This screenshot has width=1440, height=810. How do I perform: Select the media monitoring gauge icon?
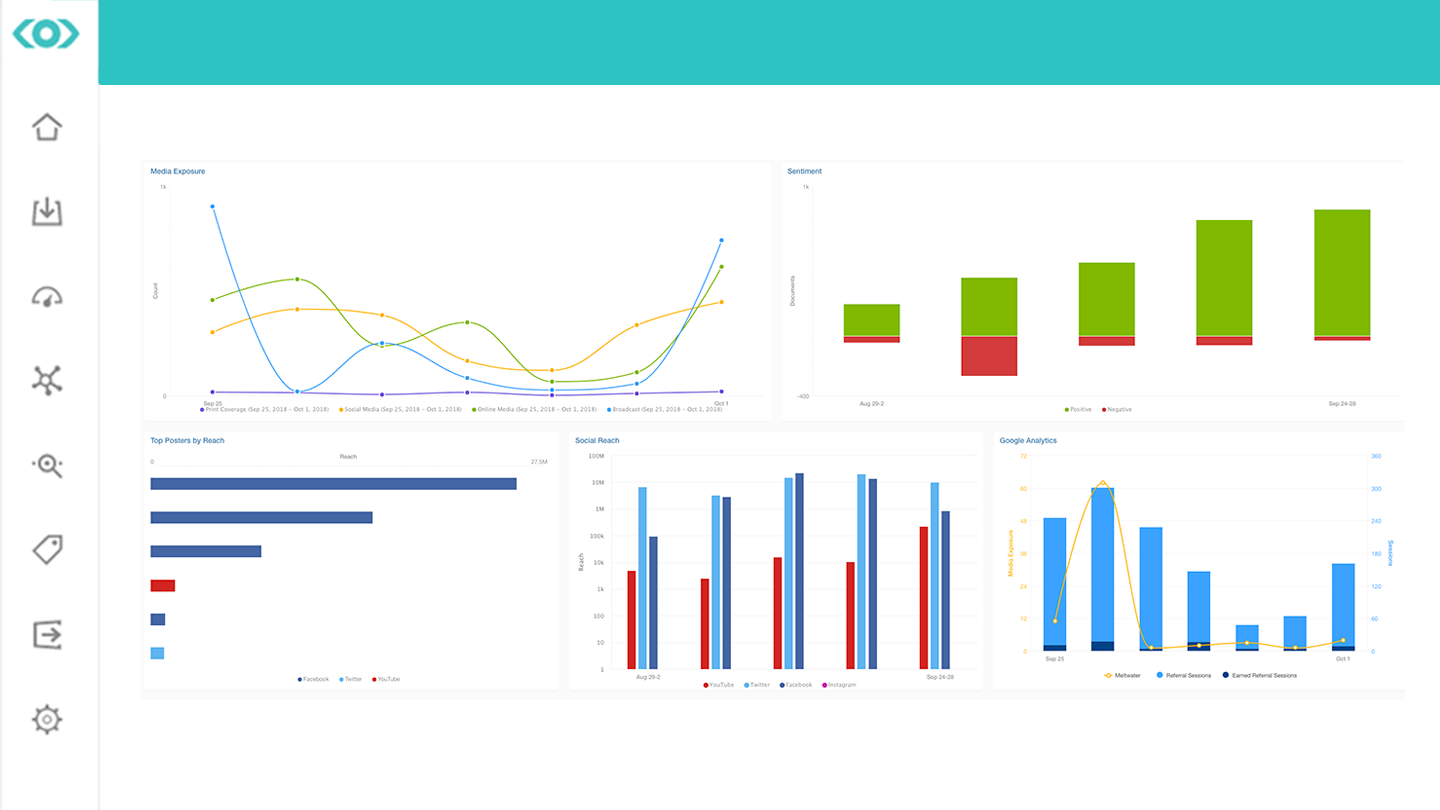[x=46, y=296]
